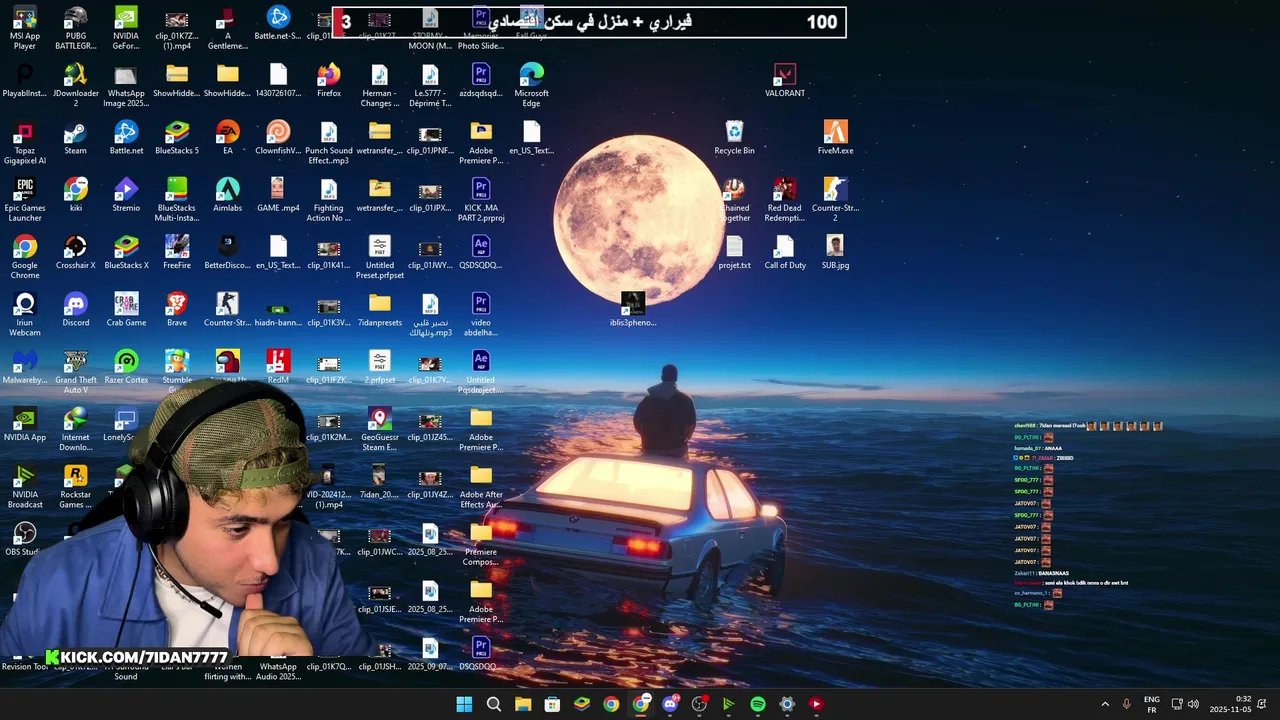
Task: Launch the JDownloader 2 shortcut
Action: click(x=75, y=85)
